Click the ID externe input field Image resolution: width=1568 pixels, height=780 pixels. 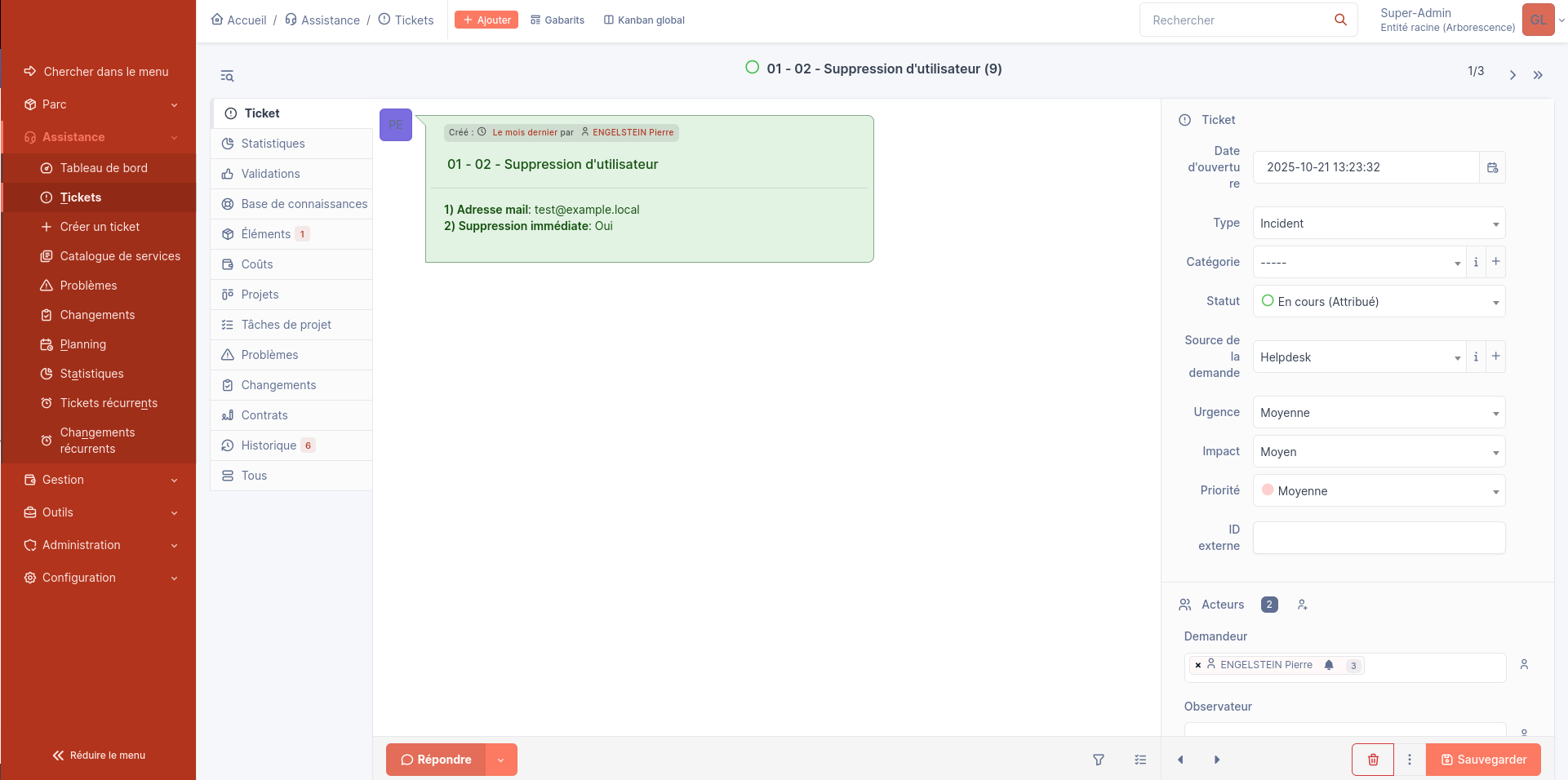(x=1379, y=538)
